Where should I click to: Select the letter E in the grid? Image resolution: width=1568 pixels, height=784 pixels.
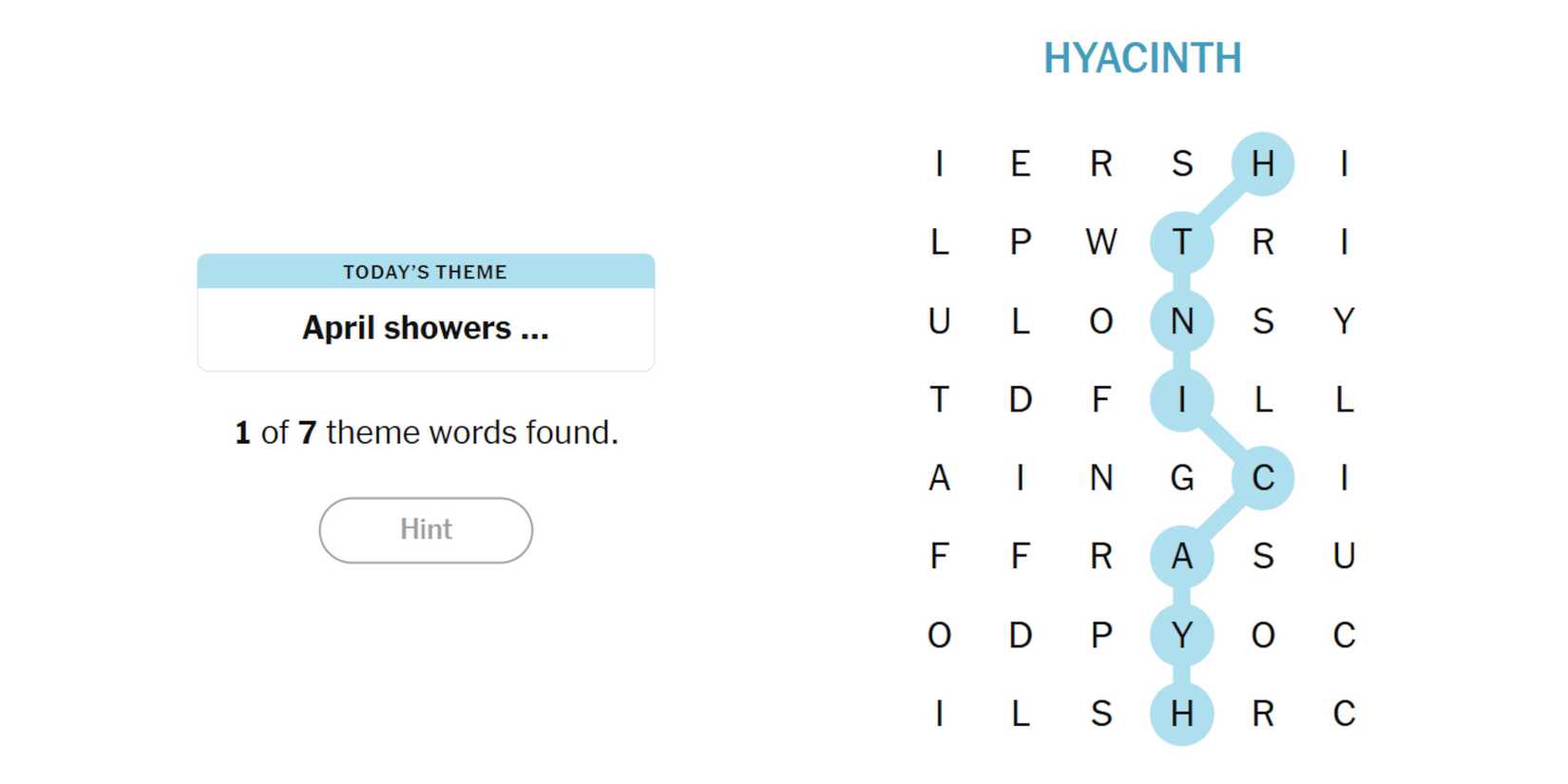pyautogui.click(x=1021, y=164)
